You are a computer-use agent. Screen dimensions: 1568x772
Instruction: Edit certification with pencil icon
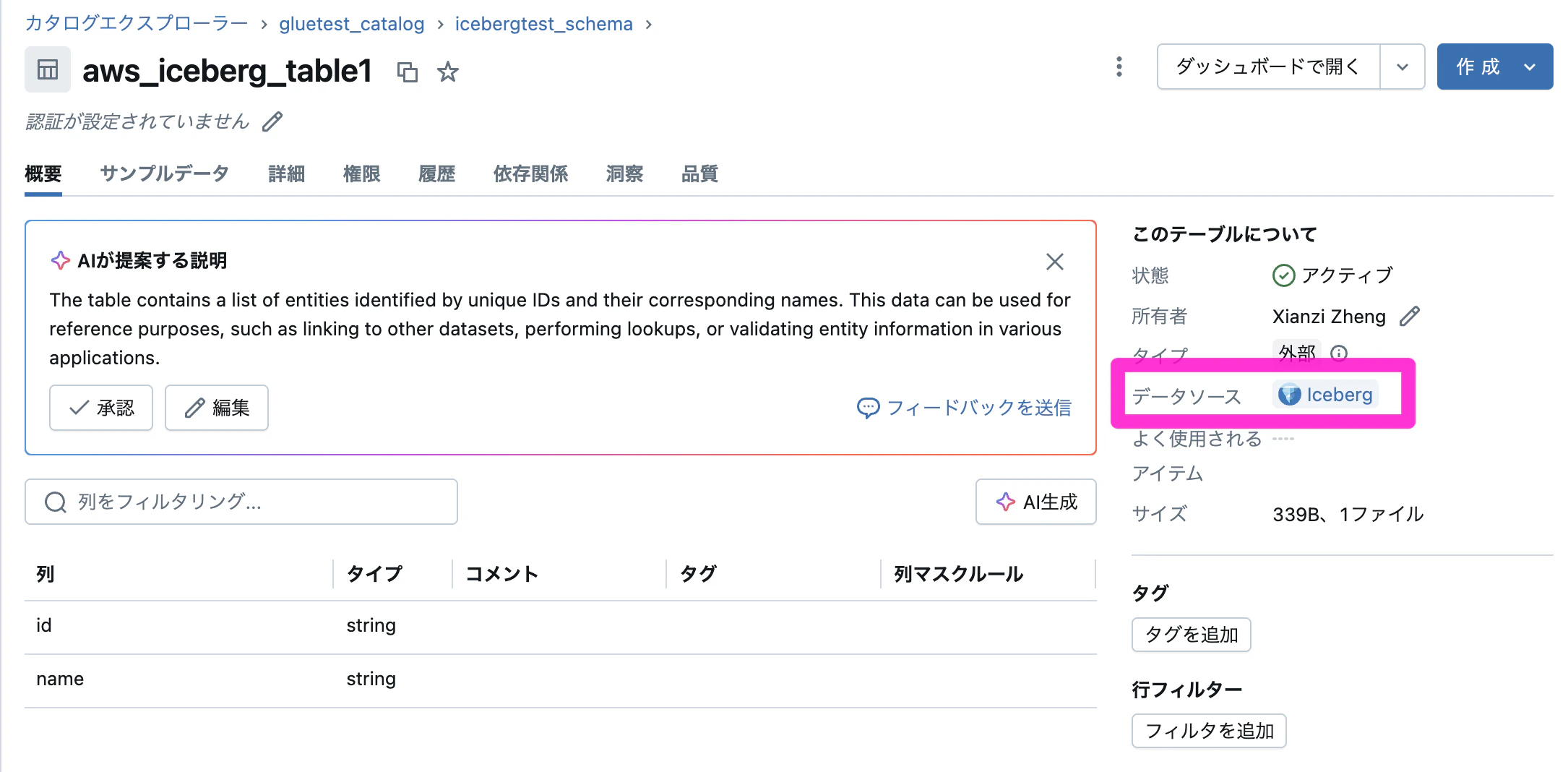click(x=272, y=121)
